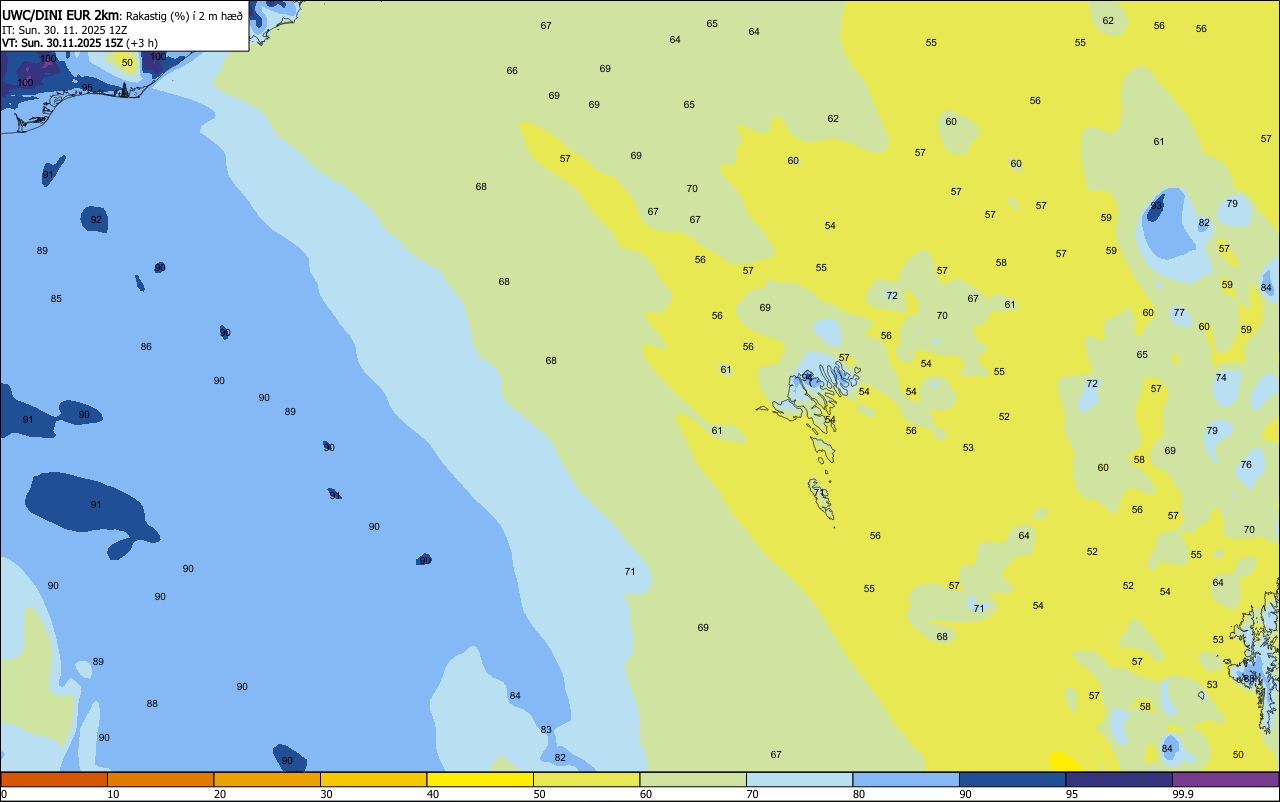Image resolution: width=1280 pixels, height=802 pixels.
Task: Click 'VT: Sun. 30.11.2025 15Z (+3 h)' text
Action: point(80,43)
